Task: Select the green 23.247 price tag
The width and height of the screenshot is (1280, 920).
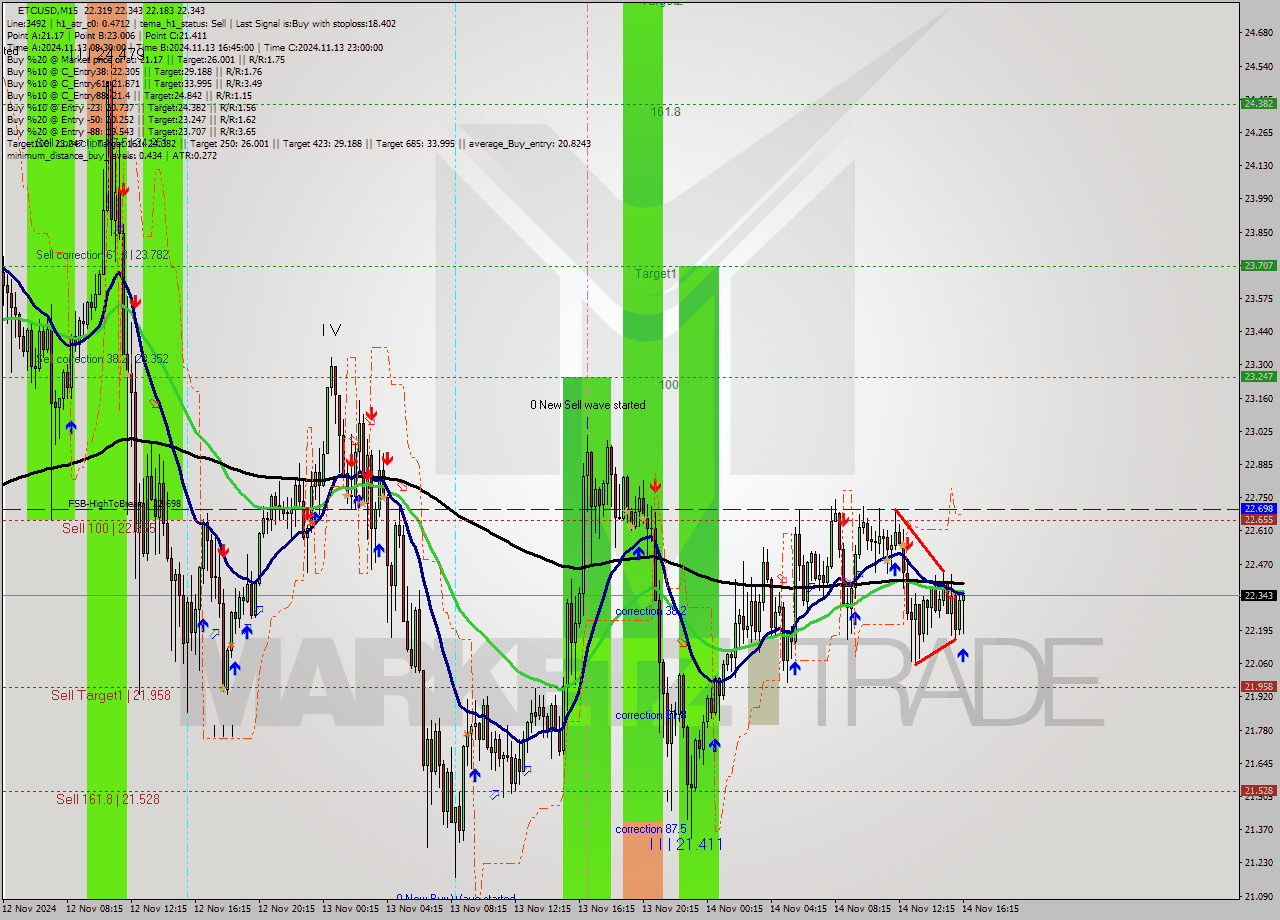Action: [1258, 376]
